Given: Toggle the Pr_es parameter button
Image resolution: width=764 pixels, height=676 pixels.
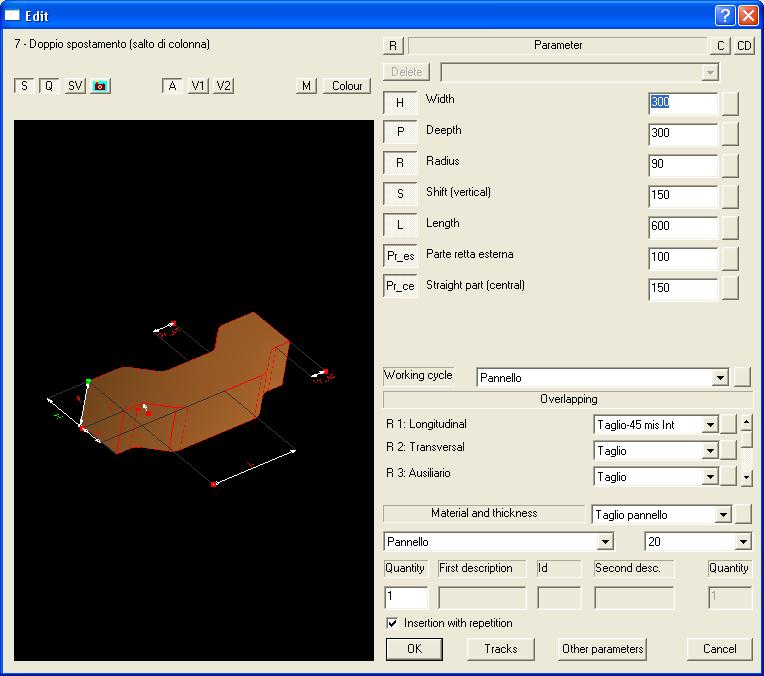Looking at the screenshot, I should click(x=400, y=257).
